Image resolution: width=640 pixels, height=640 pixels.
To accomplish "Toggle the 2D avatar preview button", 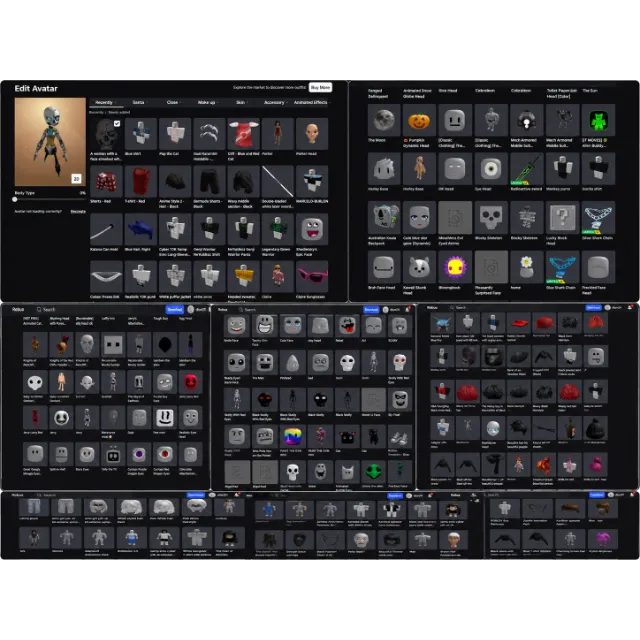I will point(76,178).
